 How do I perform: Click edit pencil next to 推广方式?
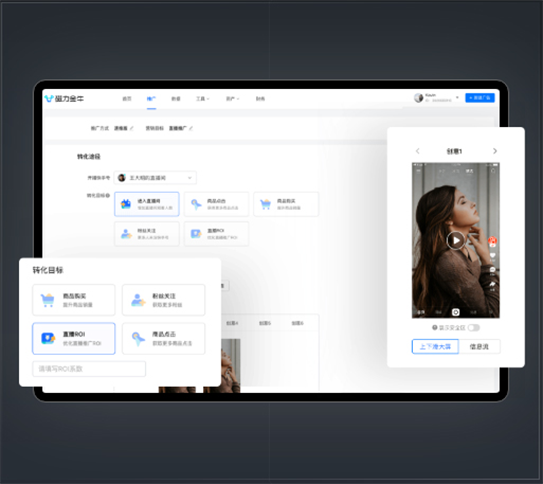coord(132,128)
